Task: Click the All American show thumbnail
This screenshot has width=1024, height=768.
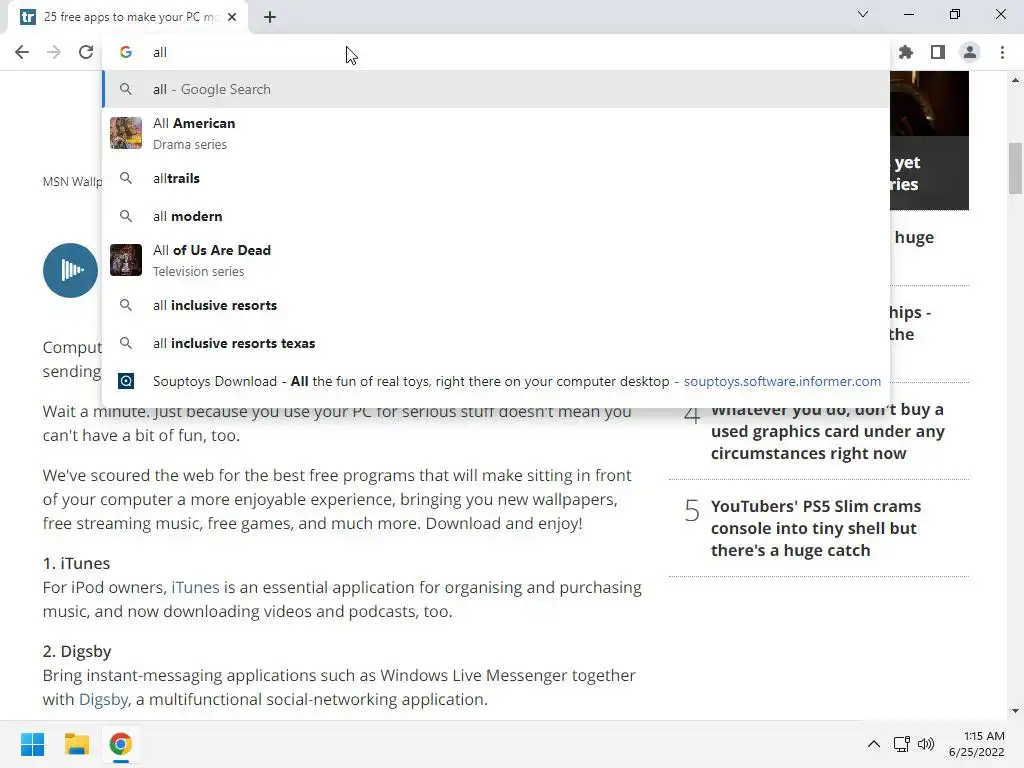Action: click(x=126, y=133)
